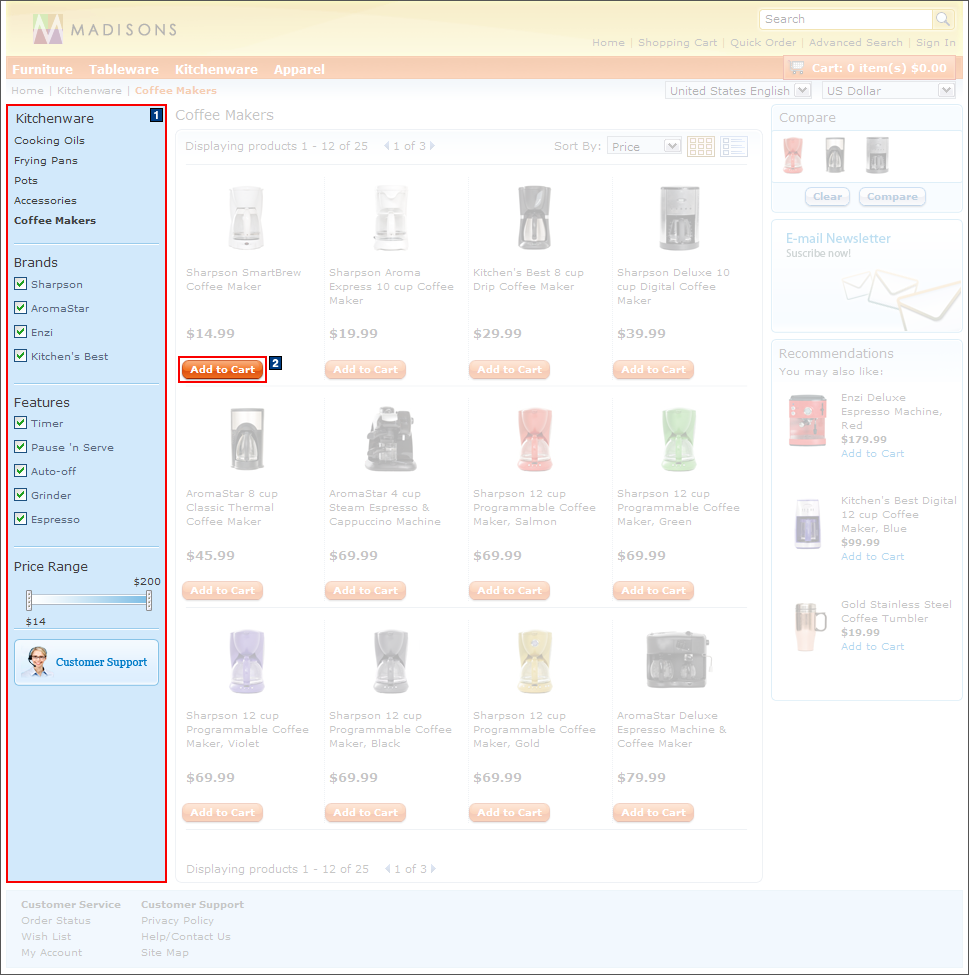
Task: Disable the Espresso feature filter
Action: (x=20, y=519)
